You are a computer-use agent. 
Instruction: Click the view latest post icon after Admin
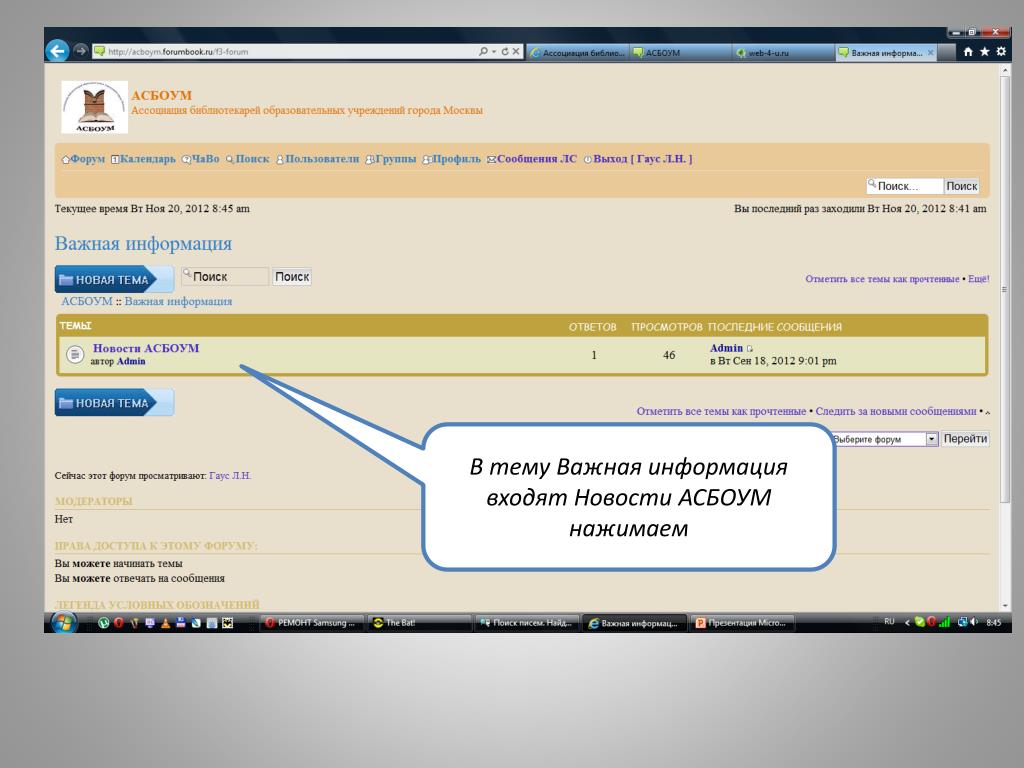click(750, 349)
